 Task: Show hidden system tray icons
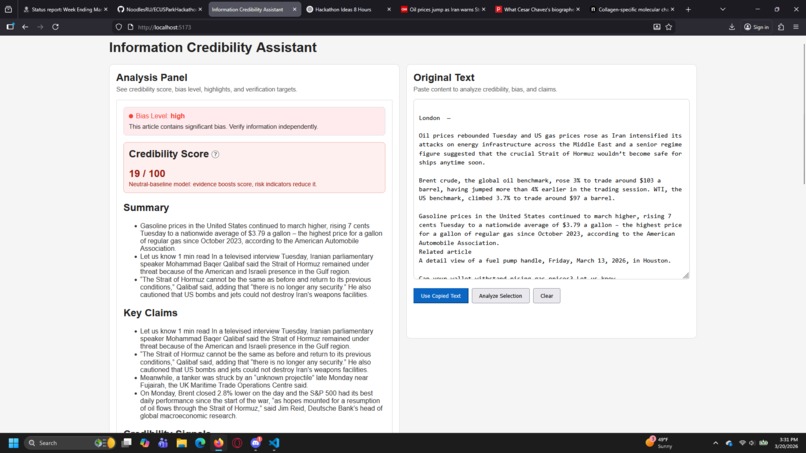point(716,443)
